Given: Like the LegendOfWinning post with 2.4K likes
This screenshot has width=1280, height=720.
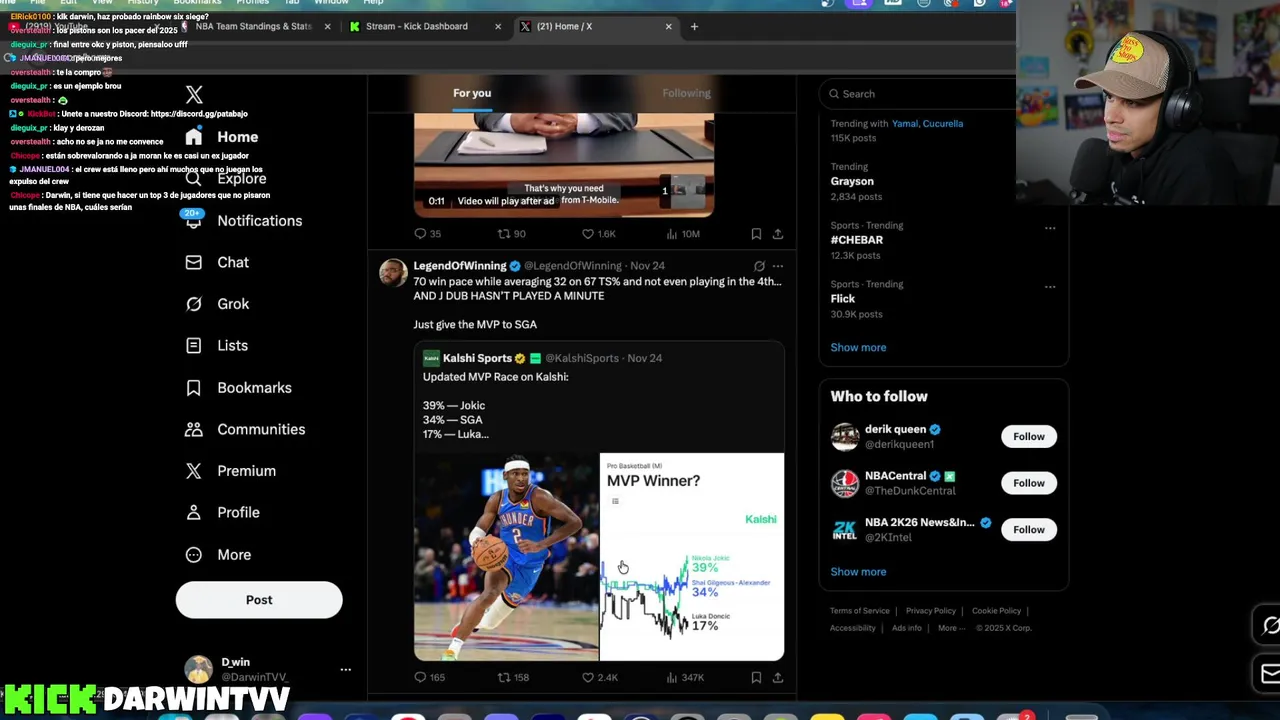Looking at the screenshot, I should click(x=599, y=678).
